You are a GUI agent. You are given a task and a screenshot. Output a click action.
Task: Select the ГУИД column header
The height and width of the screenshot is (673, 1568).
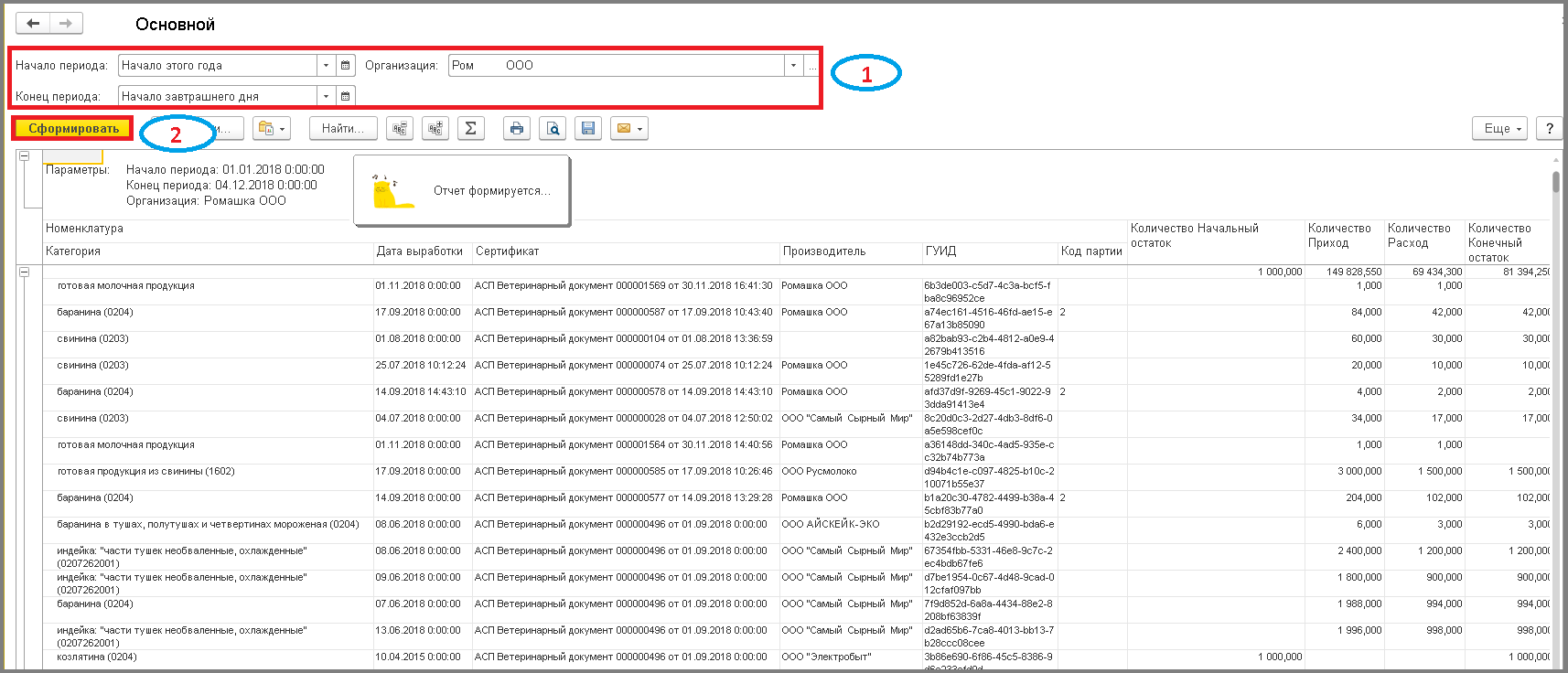pyautogui.click(x=990, y=251)
